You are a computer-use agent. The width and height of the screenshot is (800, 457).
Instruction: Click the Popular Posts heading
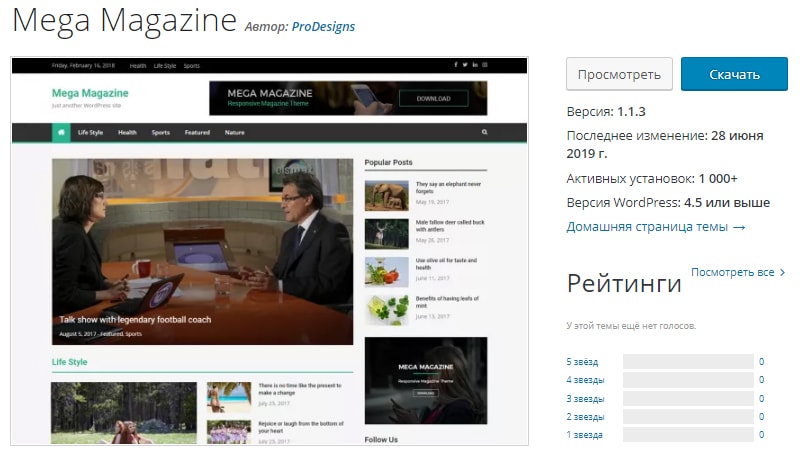(x=388, y=162)
